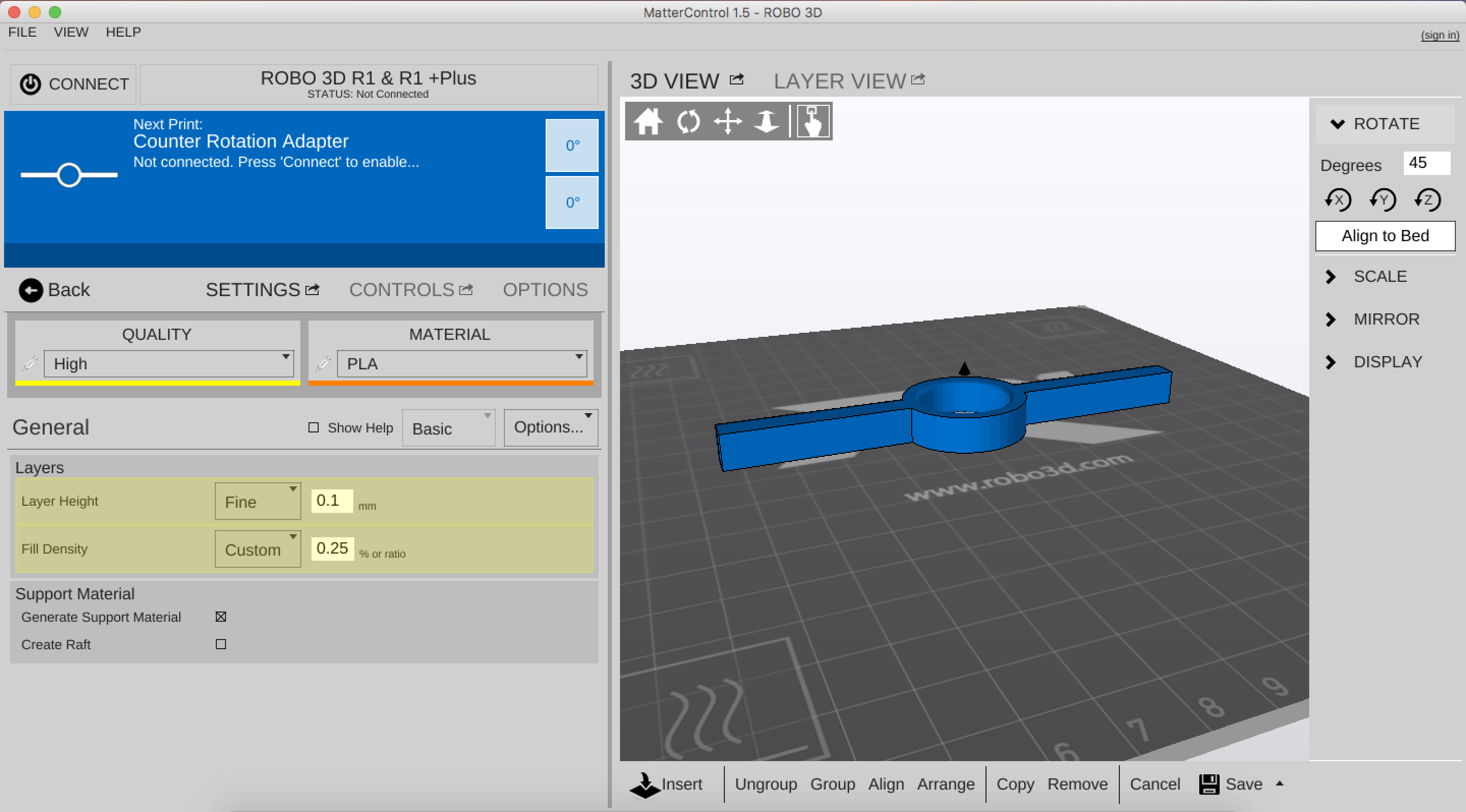Uncheck Generate Support Material
The width and height of the screenshot is (1466, 812).
[x=221, y=617]
